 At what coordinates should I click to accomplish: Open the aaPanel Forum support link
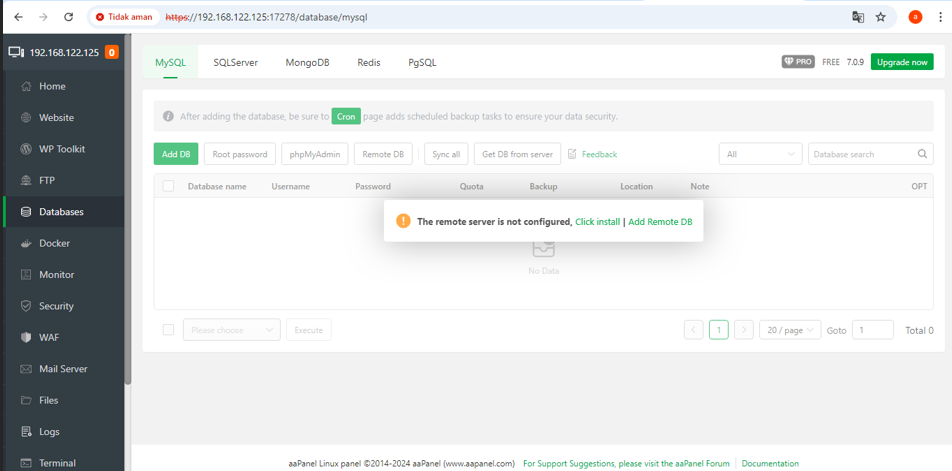[x=627, y=463]
